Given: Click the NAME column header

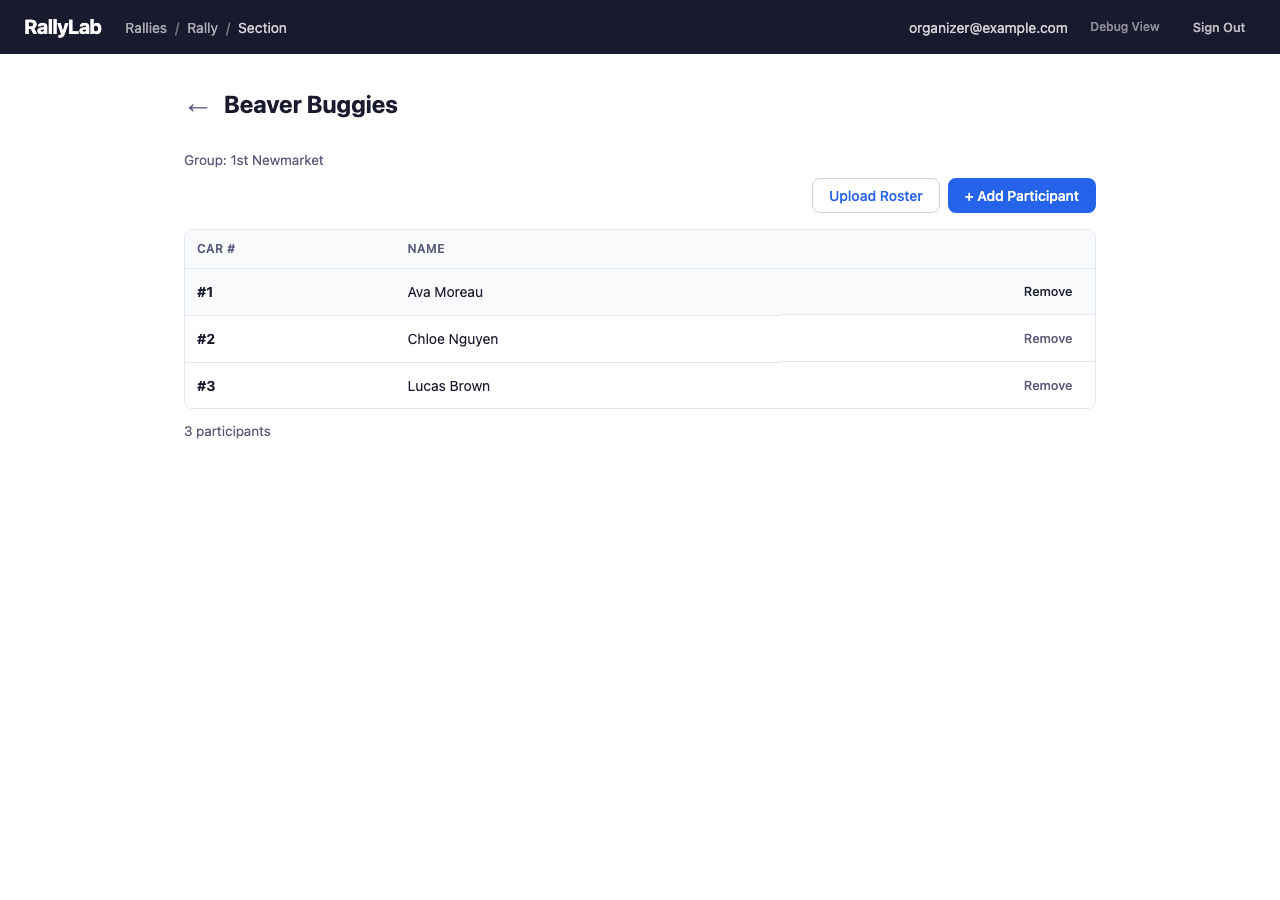Looking at the screenshot, I should (x=425, y=248).
